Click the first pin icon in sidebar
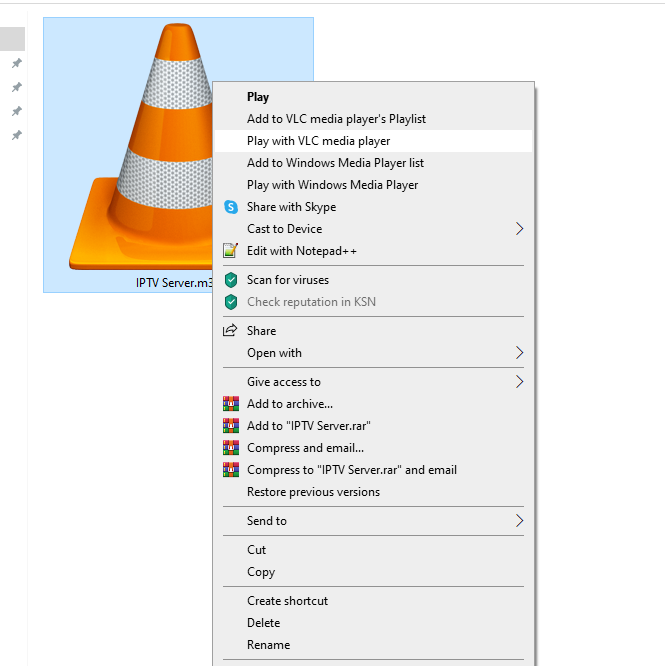Screen dimensions: 665x666 tap(17, 63)
